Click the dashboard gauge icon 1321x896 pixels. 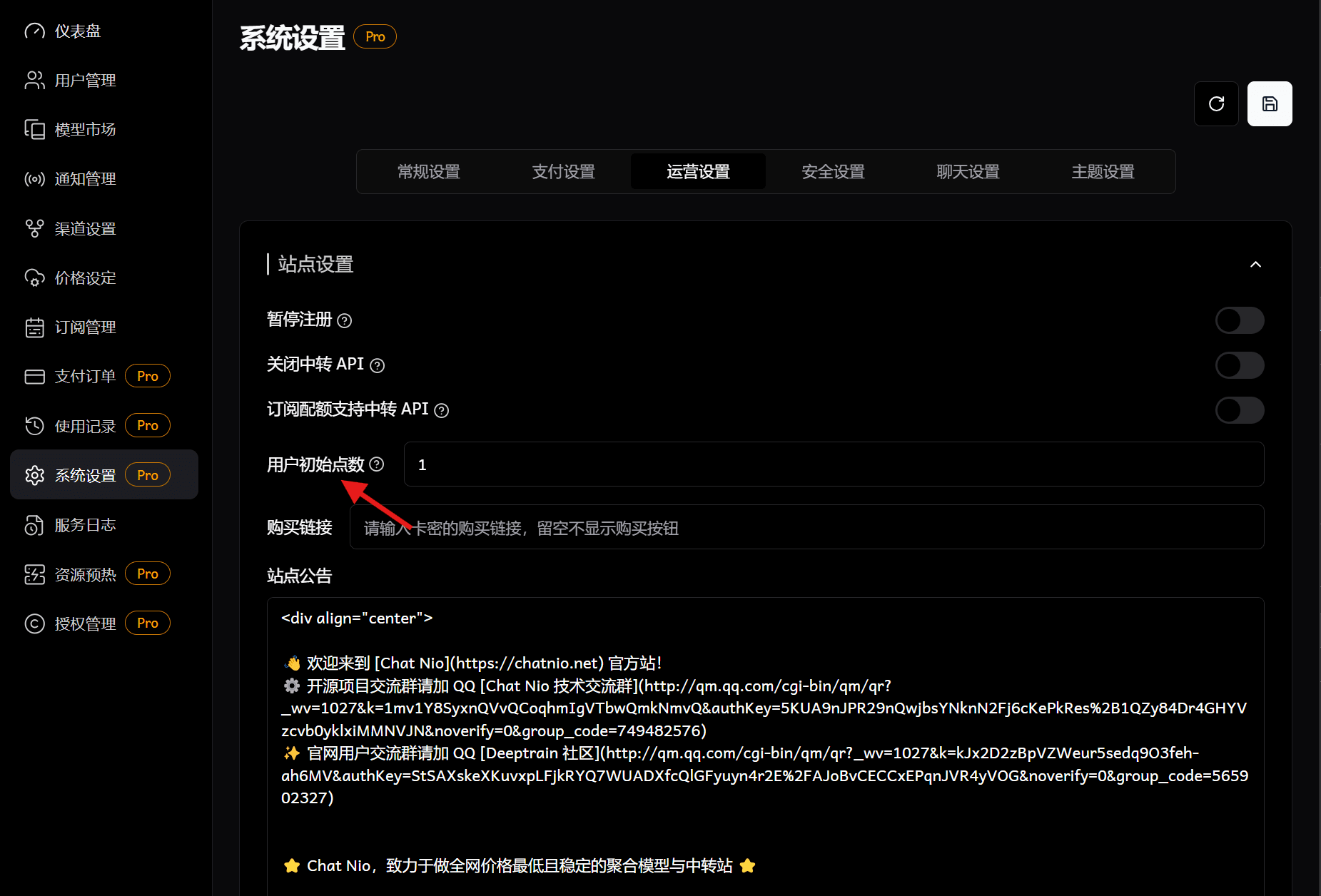(x=34, y=31)
